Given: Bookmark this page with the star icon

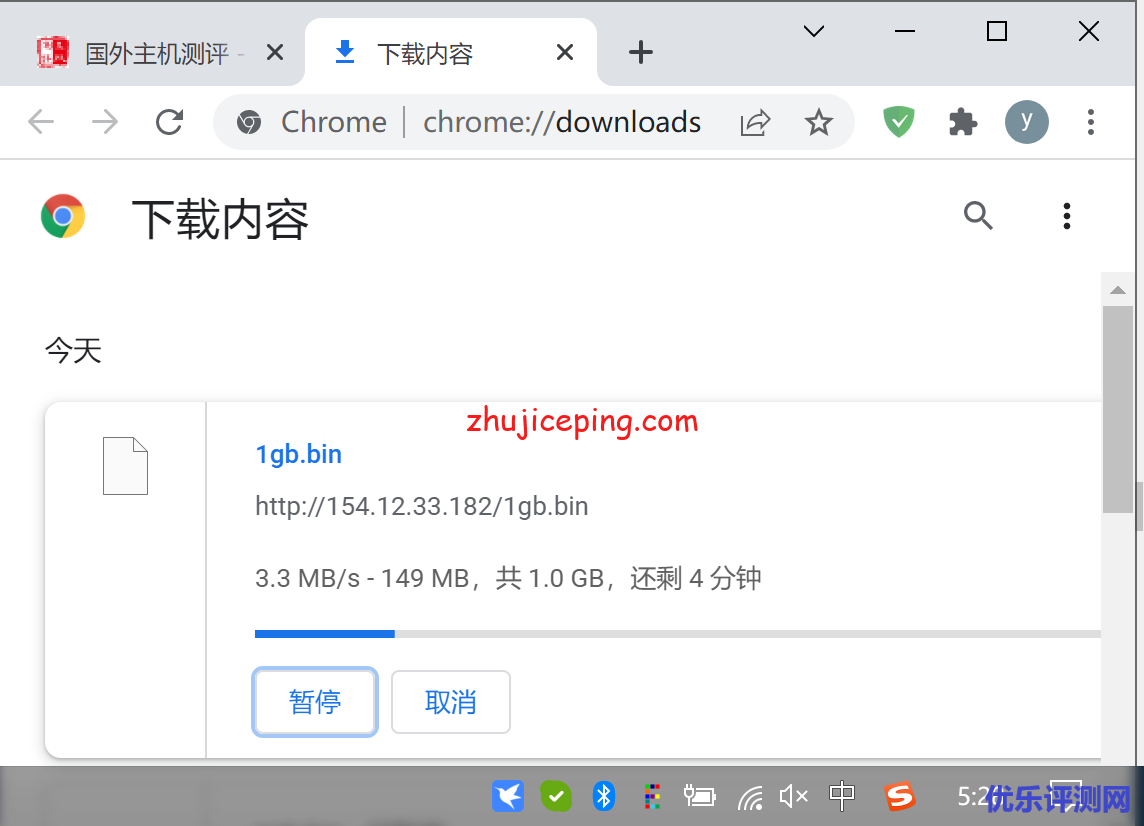Looking at the screenshot, I should [819, 123].
